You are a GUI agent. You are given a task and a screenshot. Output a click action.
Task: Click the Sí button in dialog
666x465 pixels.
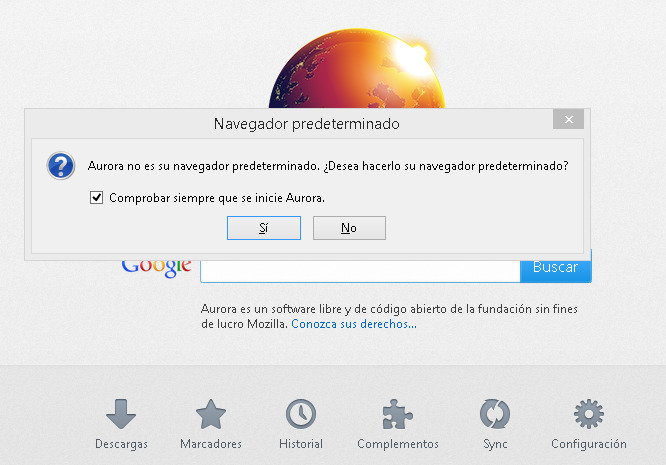tap(264, 228)
